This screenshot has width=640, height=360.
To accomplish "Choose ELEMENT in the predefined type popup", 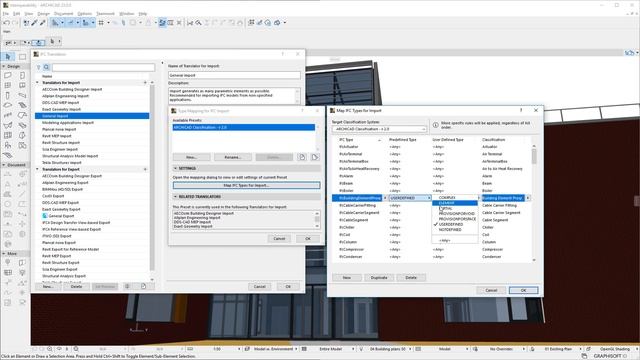I will point(455,203).
